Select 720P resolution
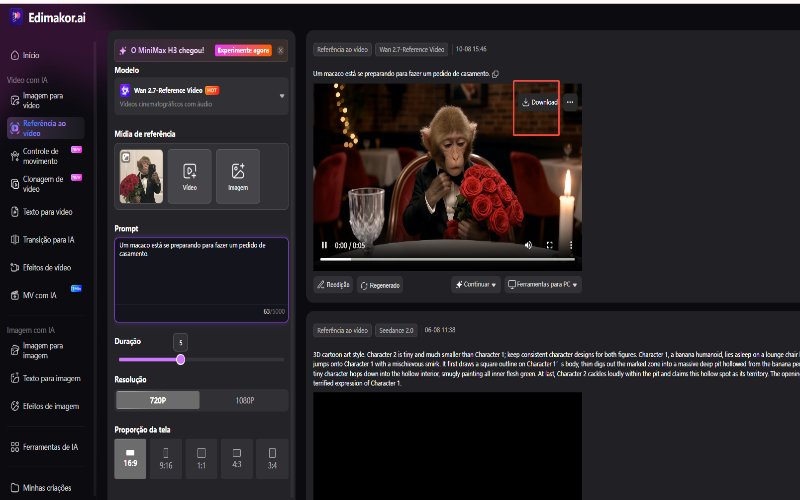Screen dimensions: 800x500 tap(158, 401)
